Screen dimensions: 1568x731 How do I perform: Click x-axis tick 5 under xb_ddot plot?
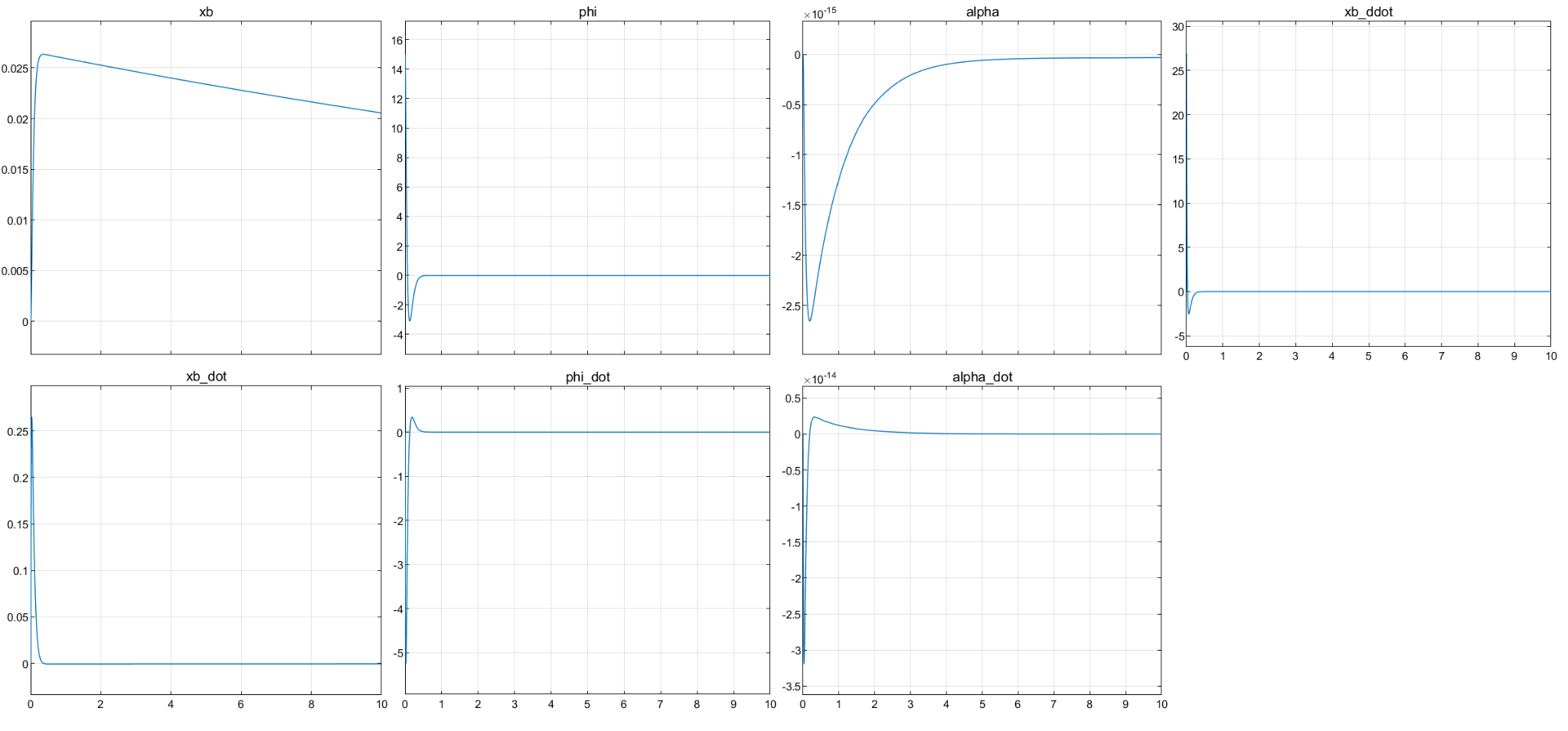coord(1368,356)
